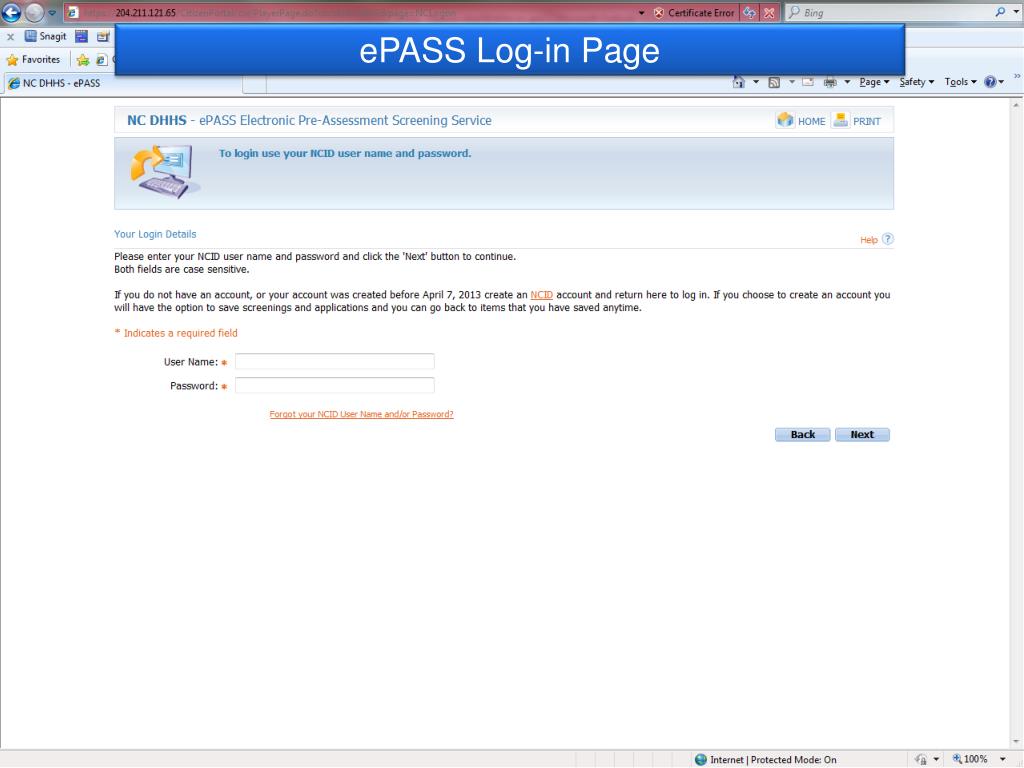Viewport: 1024px width, 768px height.
Task: Click the Password input field
Action: [x=334, y=386]
